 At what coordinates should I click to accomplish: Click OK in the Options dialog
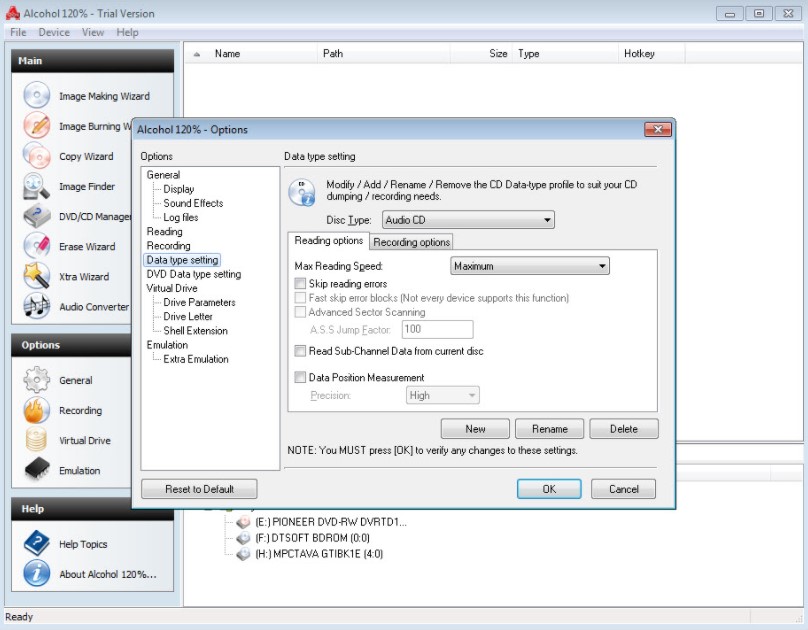click(549, 489)
